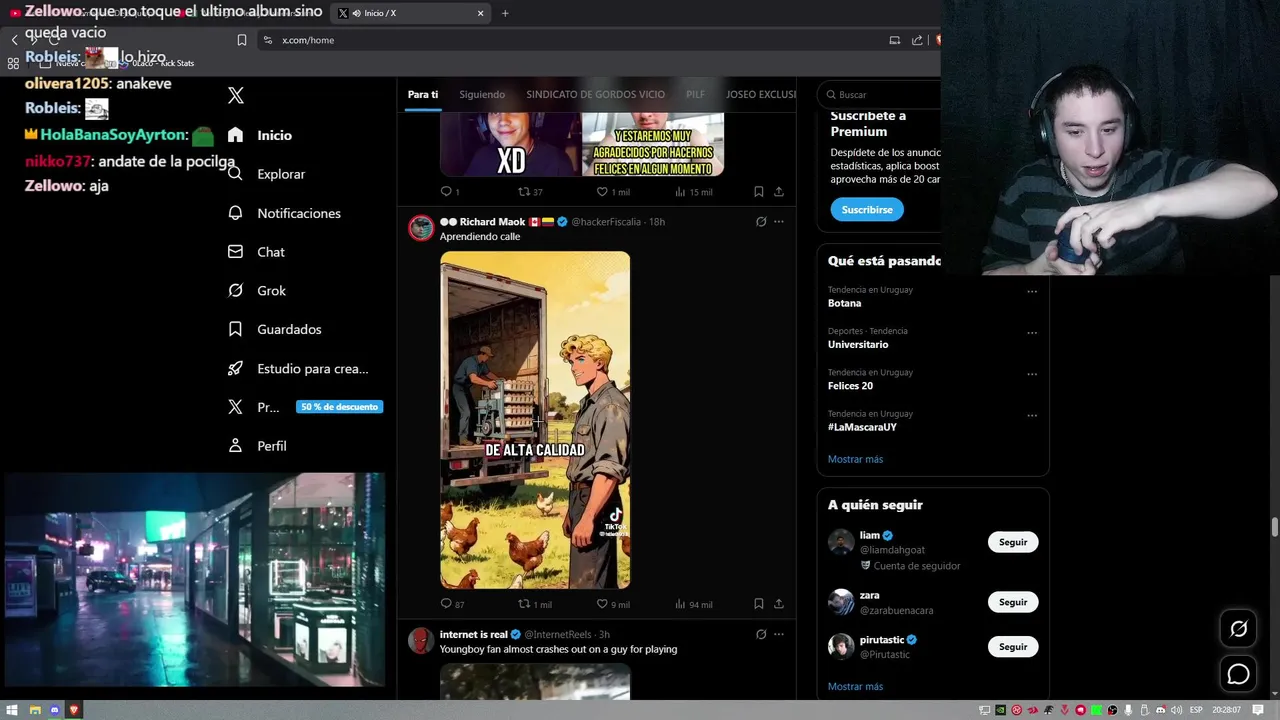Open Grok icon on internet is real post

click(761, 634)
